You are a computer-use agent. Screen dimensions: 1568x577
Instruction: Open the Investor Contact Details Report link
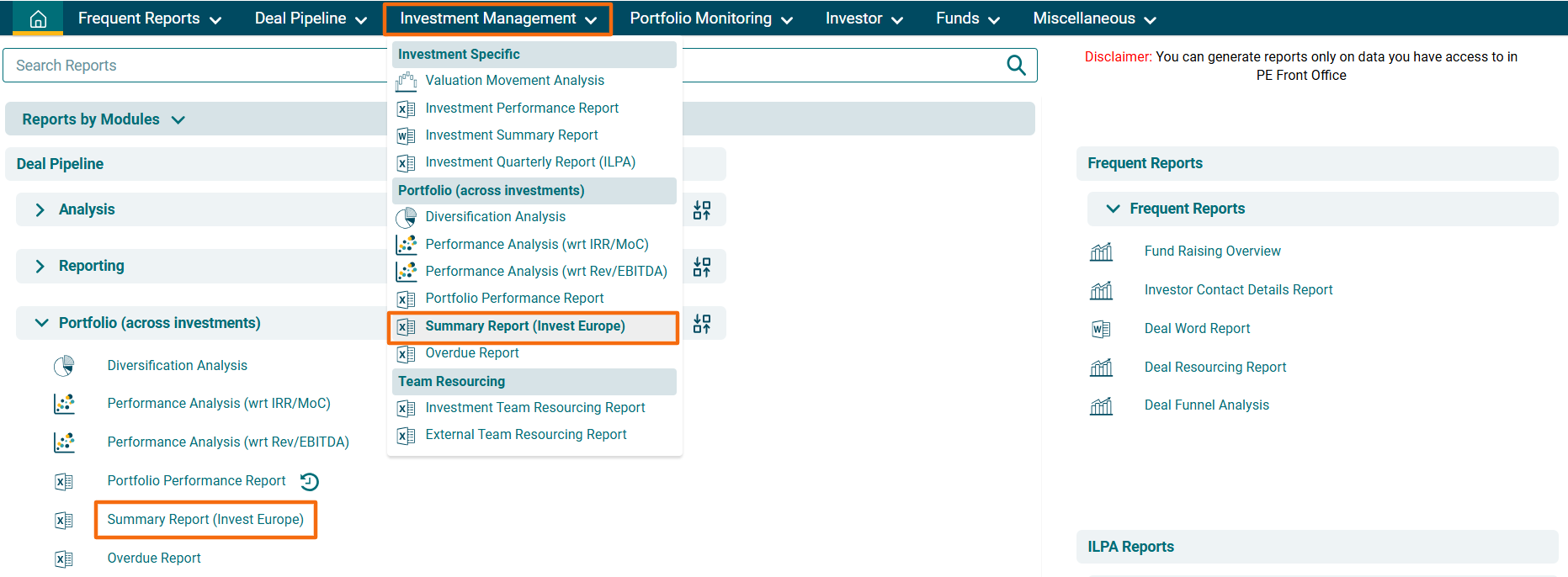pos(1238,290)
